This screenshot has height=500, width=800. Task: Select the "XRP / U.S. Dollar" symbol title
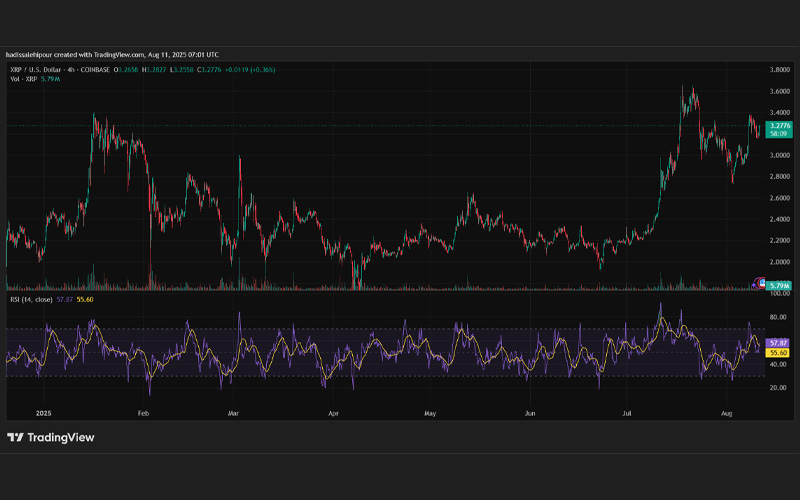point(35,70)
